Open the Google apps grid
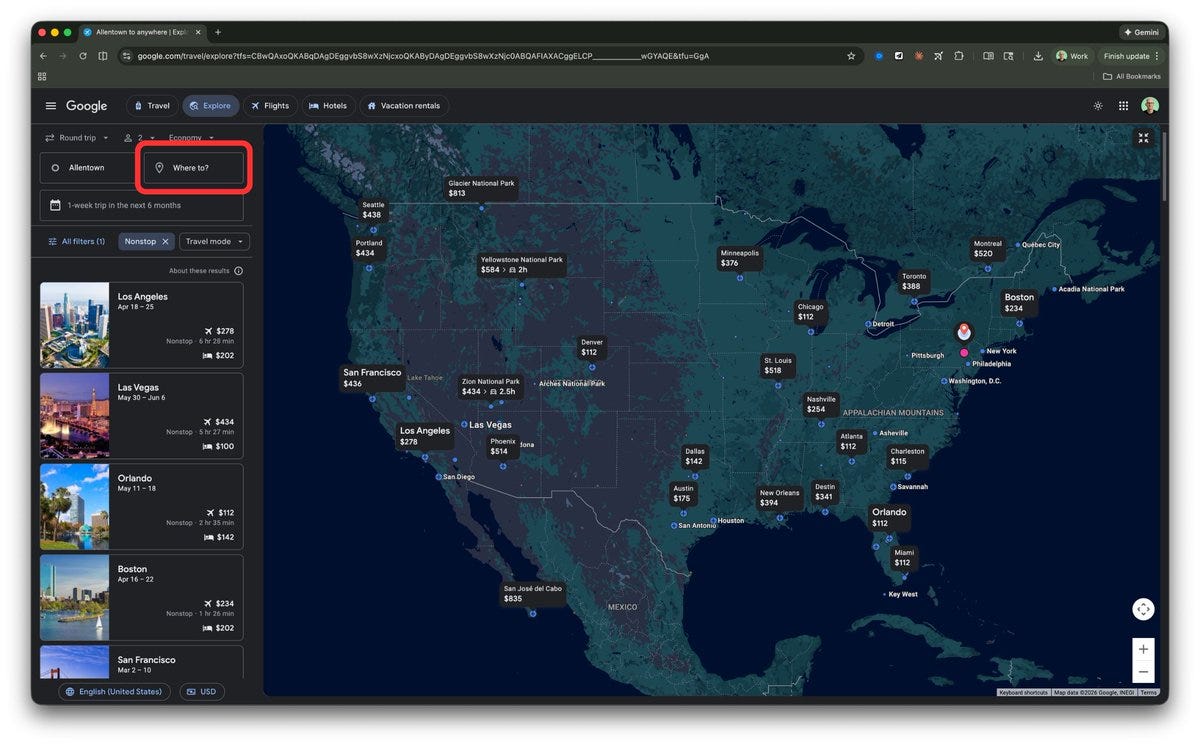This screenshot has width=1200, height=746. click(x=1123, y=106)
